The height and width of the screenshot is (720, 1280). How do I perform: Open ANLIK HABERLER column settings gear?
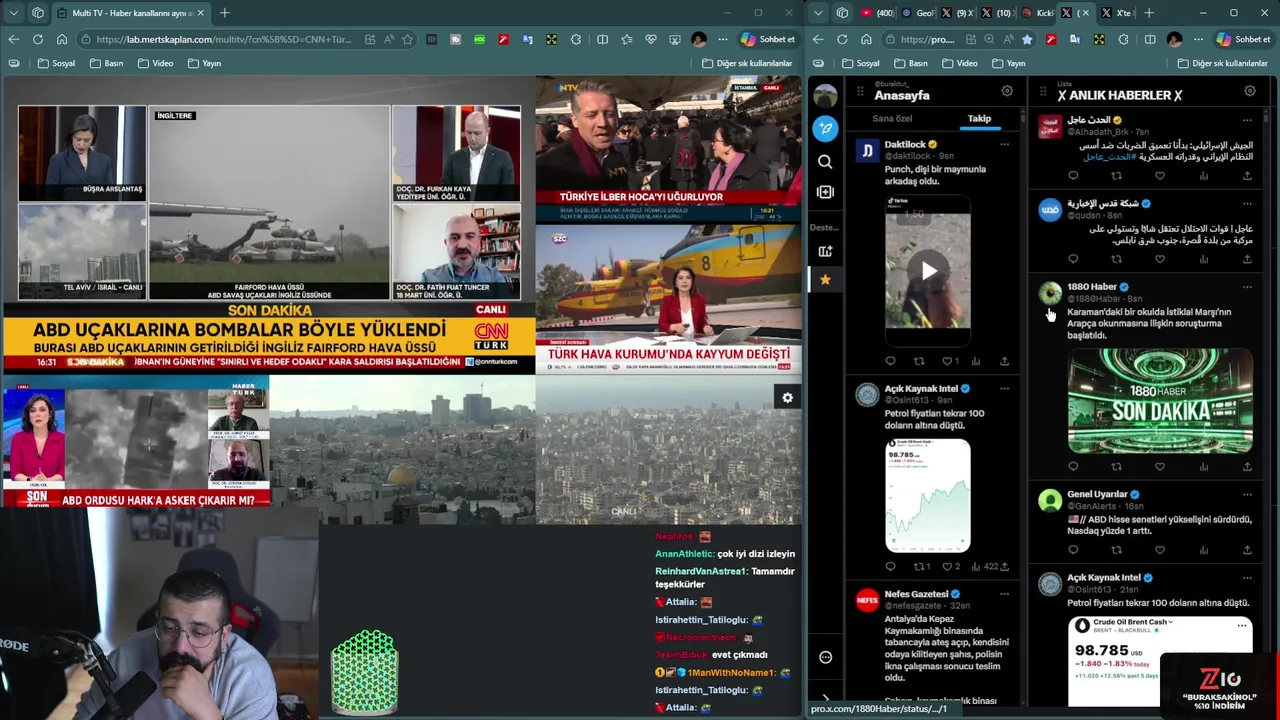pos(1250,91)
